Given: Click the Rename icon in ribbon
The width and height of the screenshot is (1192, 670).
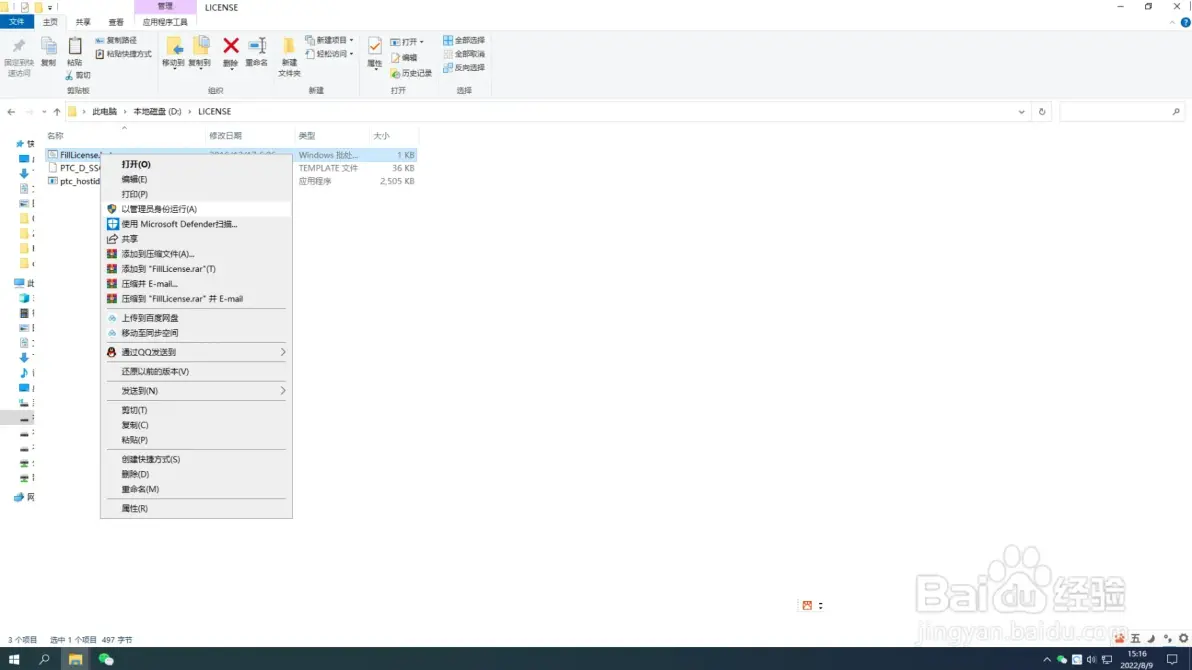Looking at the screenshot, I should (257, 46).
